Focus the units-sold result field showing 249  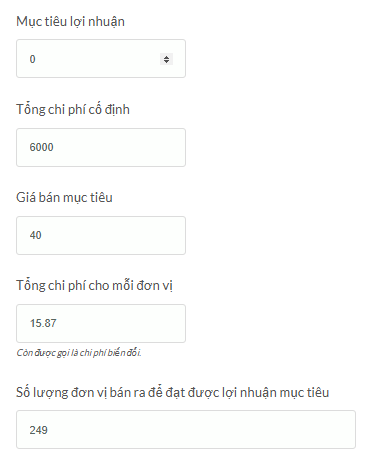pyautogui.click(x=186, y=429)
